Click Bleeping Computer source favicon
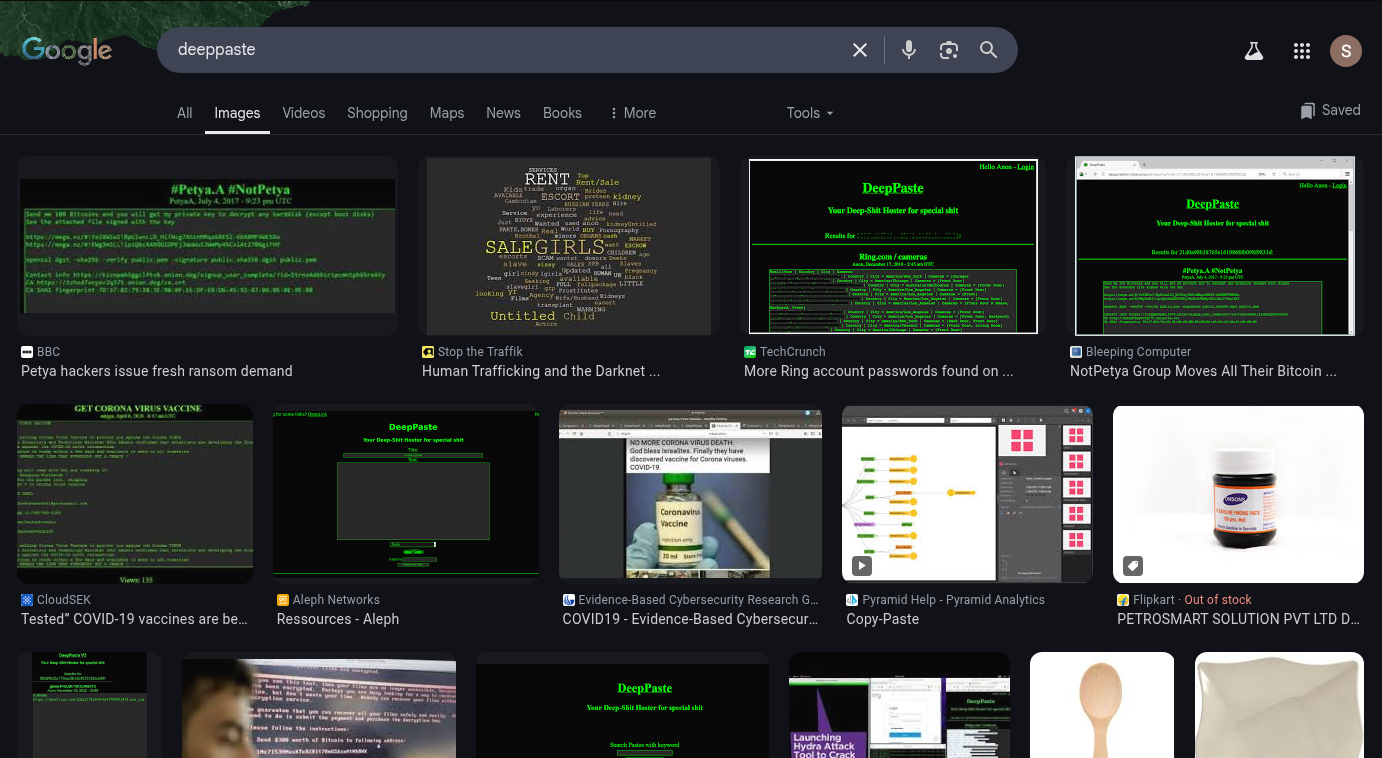This screenshot has width=1382, height=758. tap(1076, 352)
